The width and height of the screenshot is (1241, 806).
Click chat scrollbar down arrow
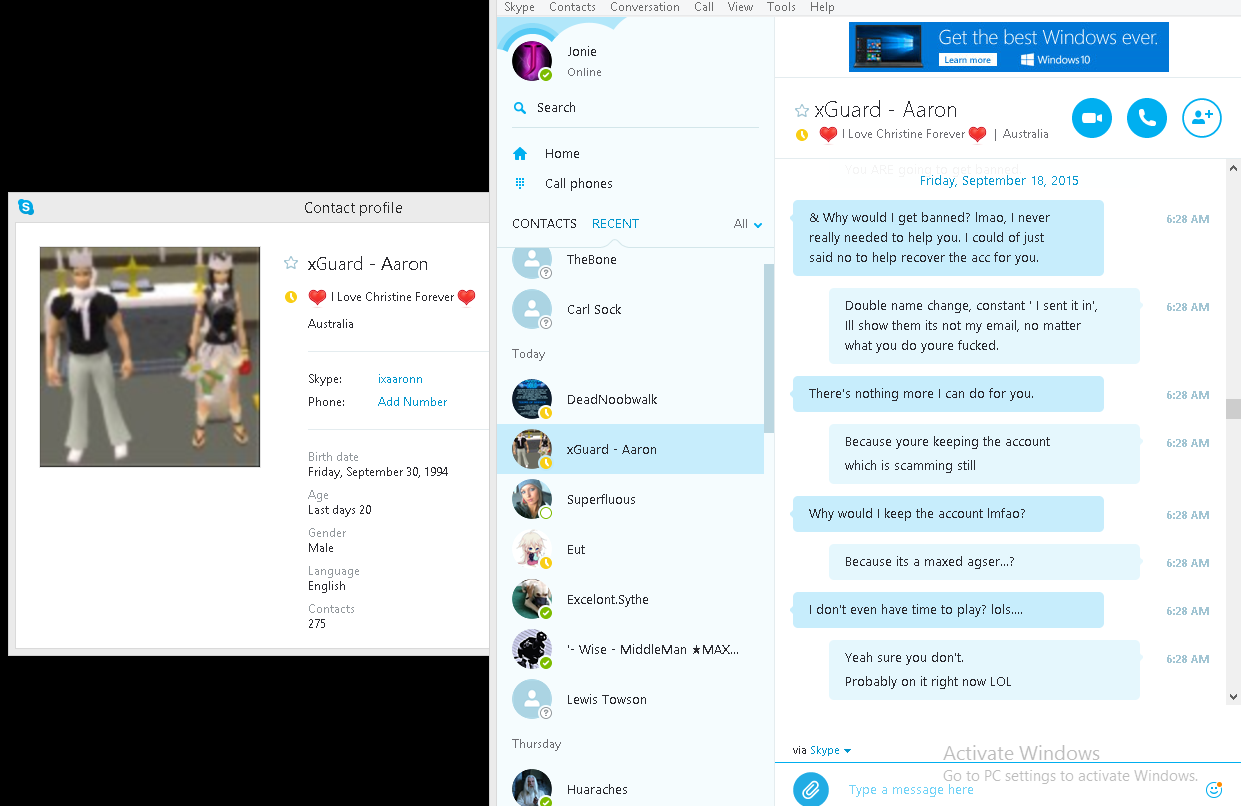click(x=1233, y=697)
